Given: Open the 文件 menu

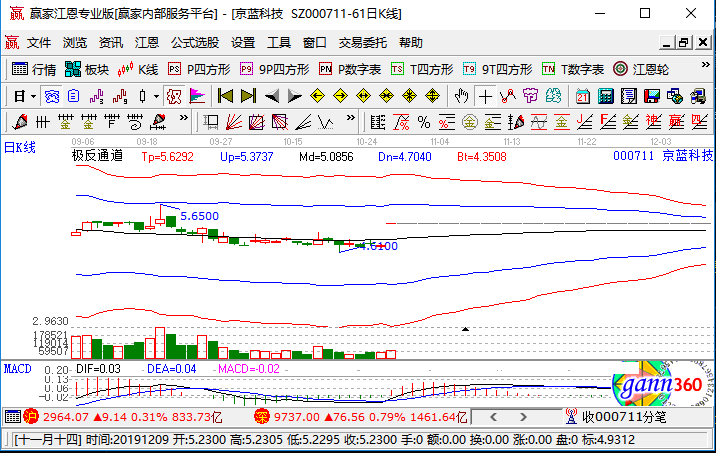Looking at the screenshot, I should point(39,43).
